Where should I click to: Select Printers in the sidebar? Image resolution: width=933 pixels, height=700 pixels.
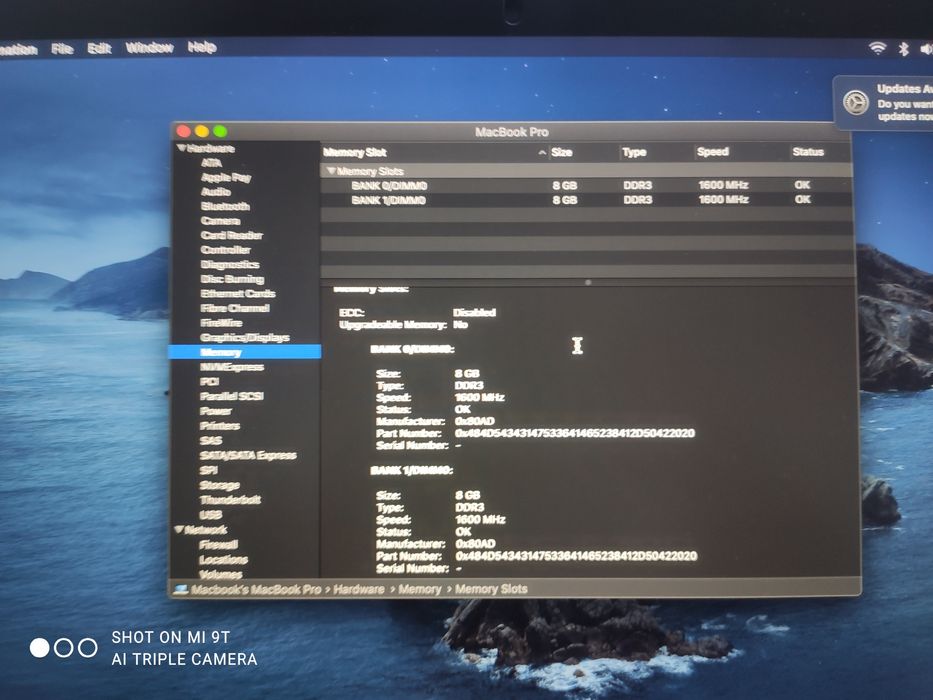220,426
